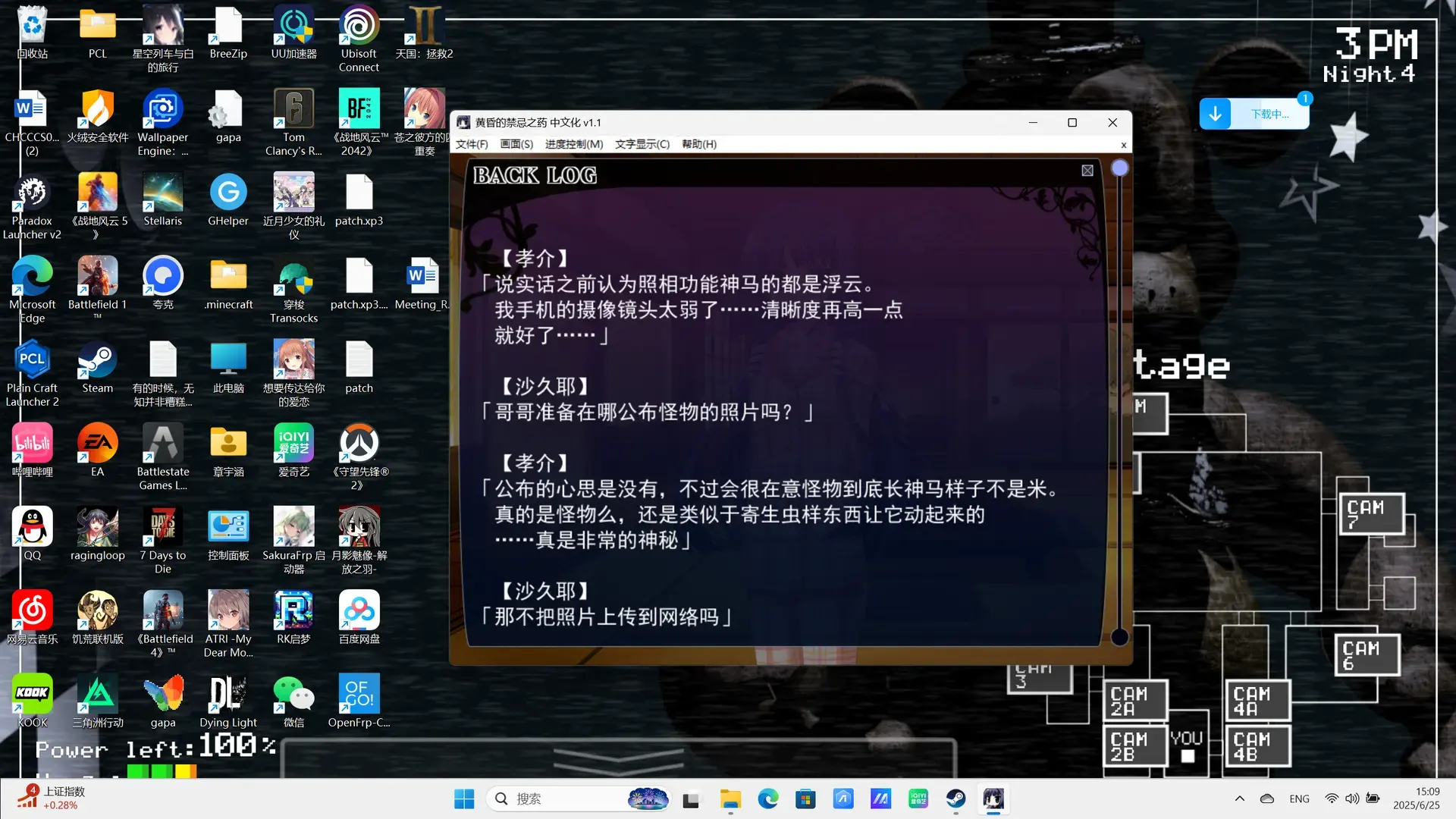Click the backlog scrollbar top handle
Screen dimensions: 1456x819
tap(1119, 168)
